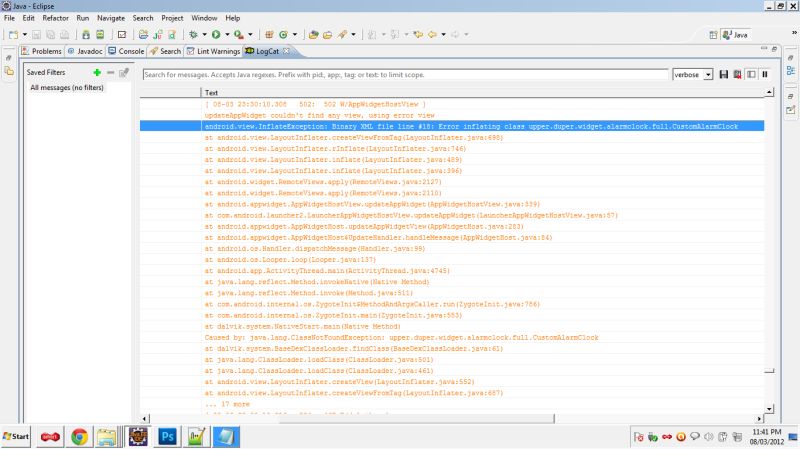Open the Project menu
800x449 pixels.
tap(172, 18)
